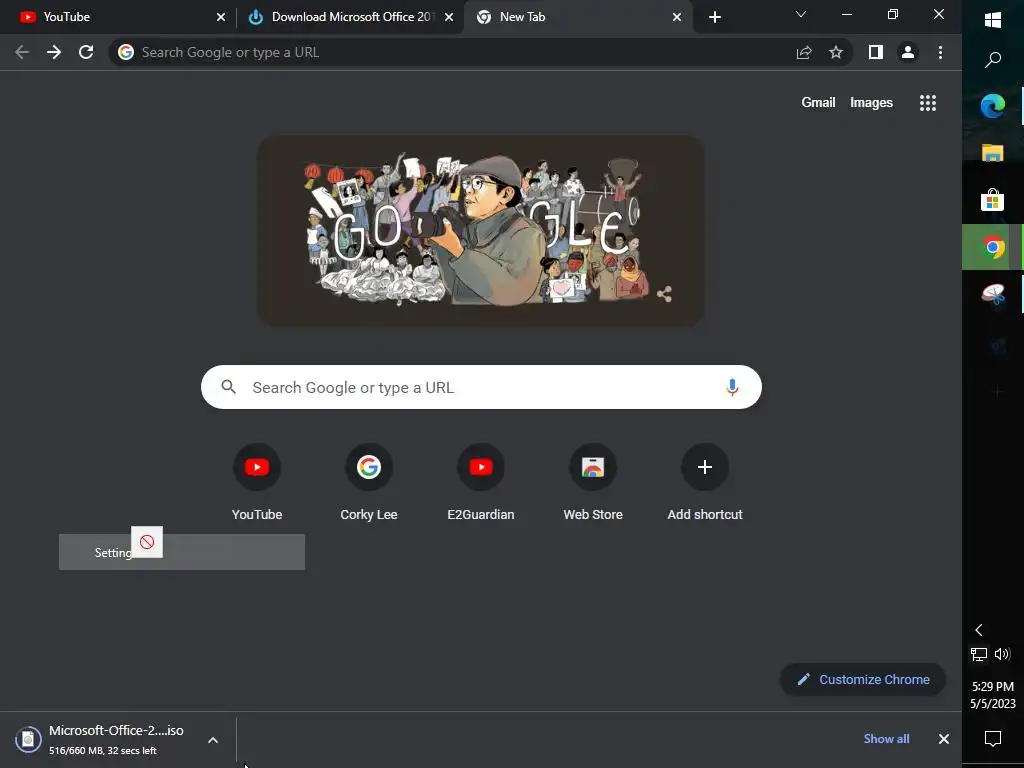The image size is (1024, 768).
Task: Click the Customize Chrome button
Action: 863,679
